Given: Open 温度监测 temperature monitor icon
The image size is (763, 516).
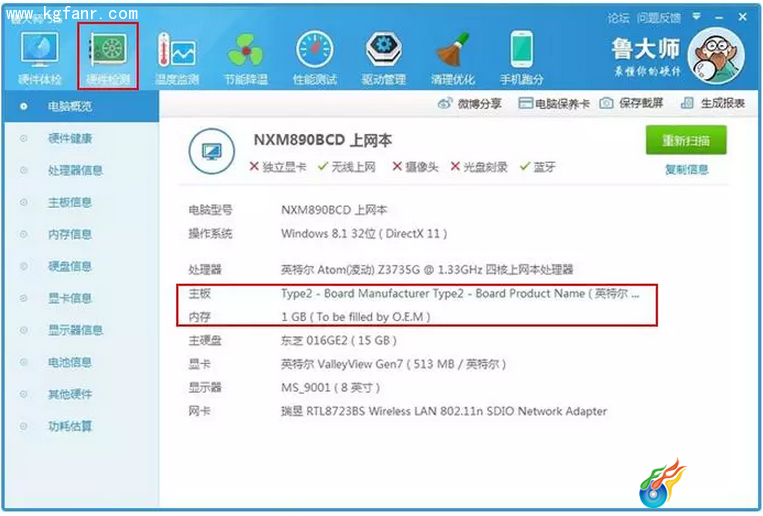Looking at the screenshot, I should [x=177, y=57].
